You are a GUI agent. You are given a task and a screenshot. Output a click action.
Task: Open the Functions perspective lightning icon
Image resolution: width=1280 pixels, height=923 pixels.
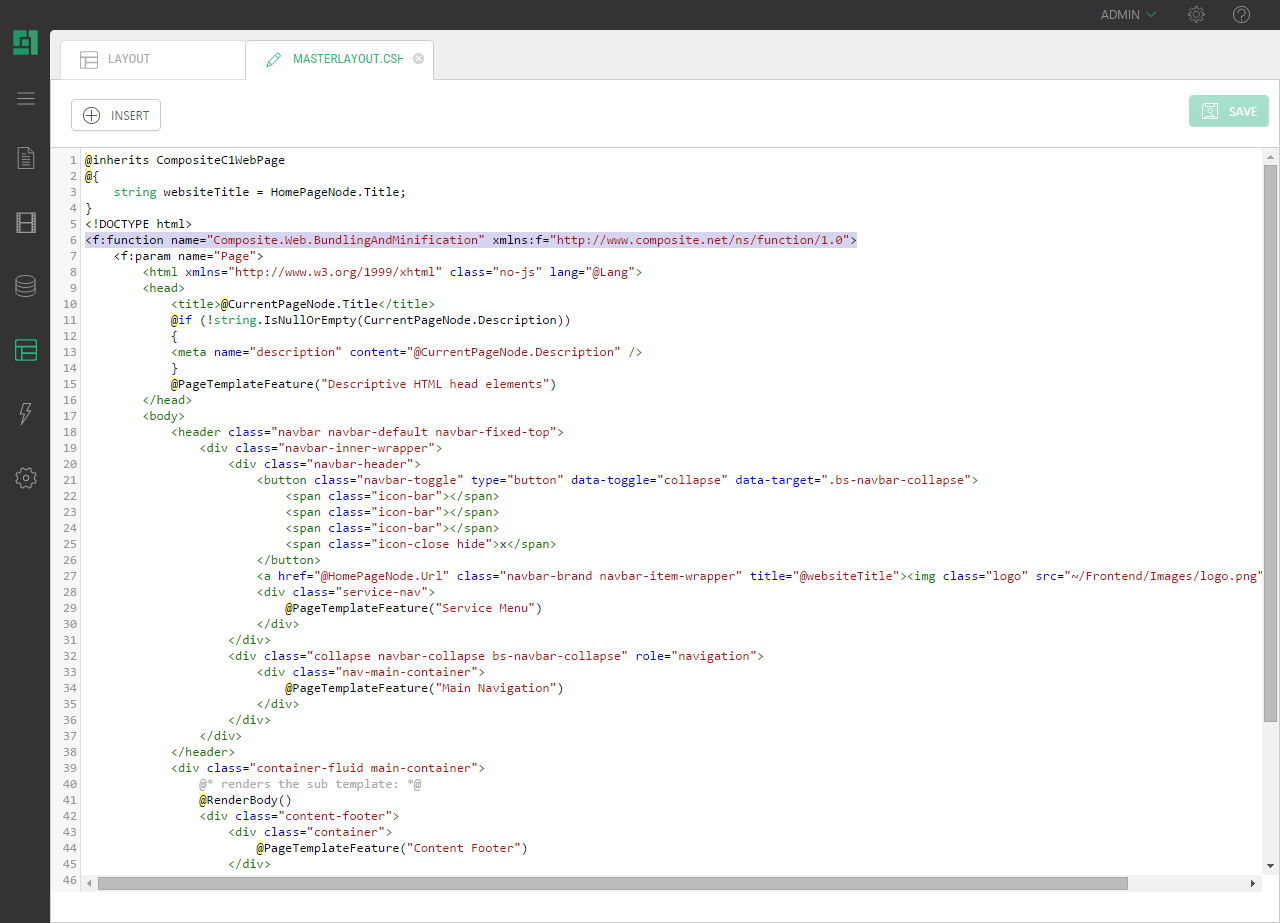(x=26, y=414)
